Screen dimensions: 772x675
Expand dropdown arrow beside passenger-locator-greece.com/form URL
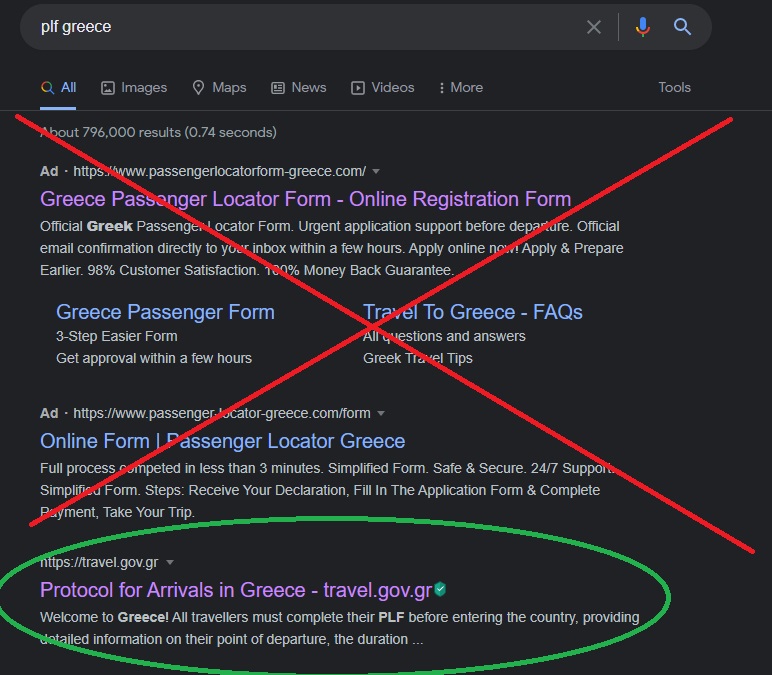pyautogui.click(x=381, y=413)
